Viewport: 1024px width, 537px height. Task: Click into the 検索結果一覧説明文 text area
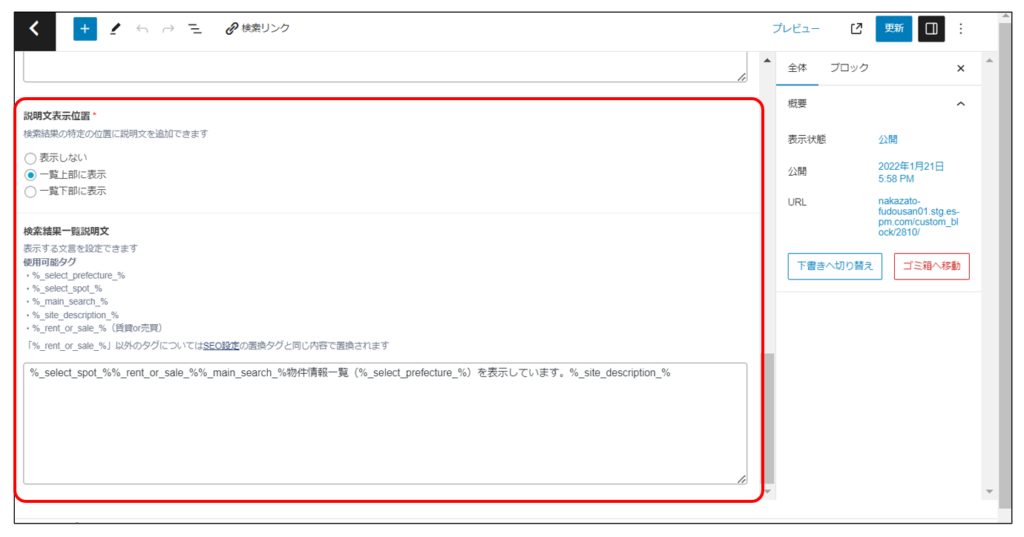pos(385,425)
